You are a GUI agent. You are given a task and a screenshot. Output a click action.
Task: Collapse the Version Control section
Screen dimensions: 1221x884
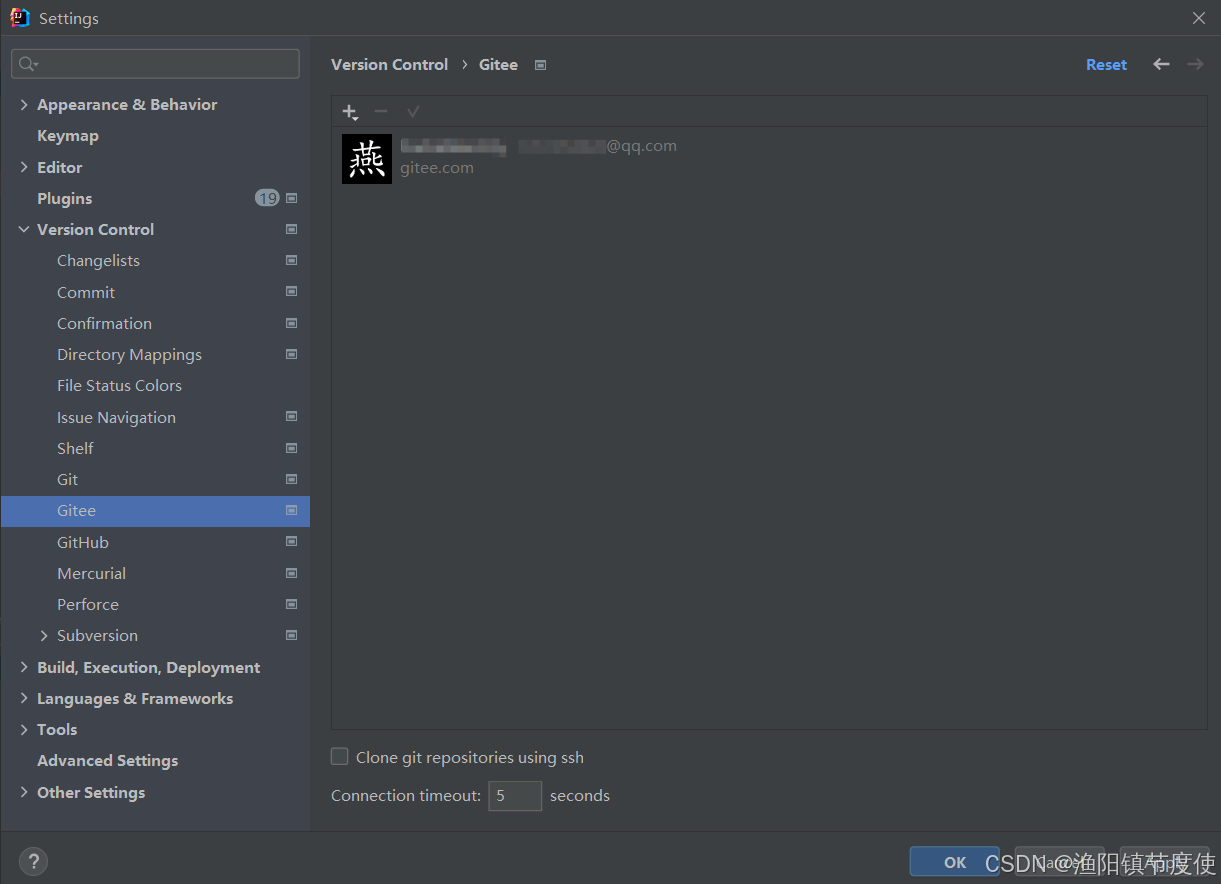[24, 229]
